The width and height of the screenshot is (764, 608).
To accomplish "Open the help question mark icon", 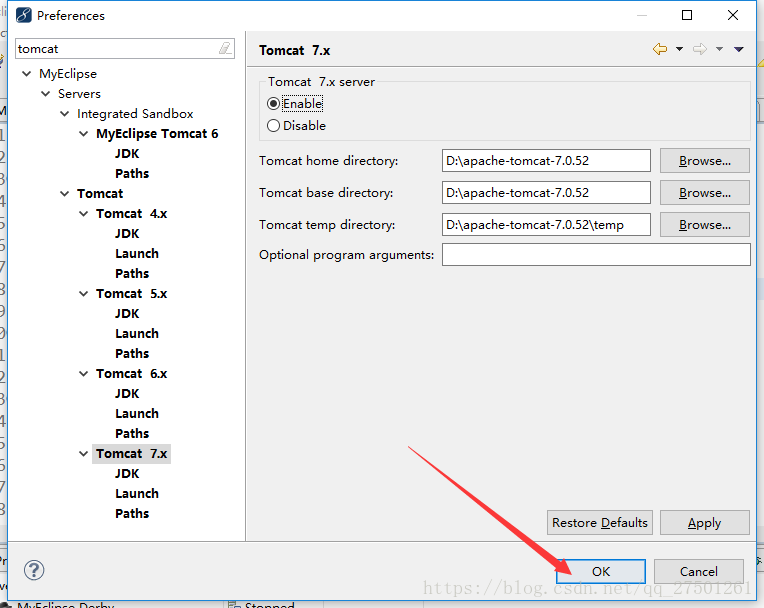I will [34, 570].
